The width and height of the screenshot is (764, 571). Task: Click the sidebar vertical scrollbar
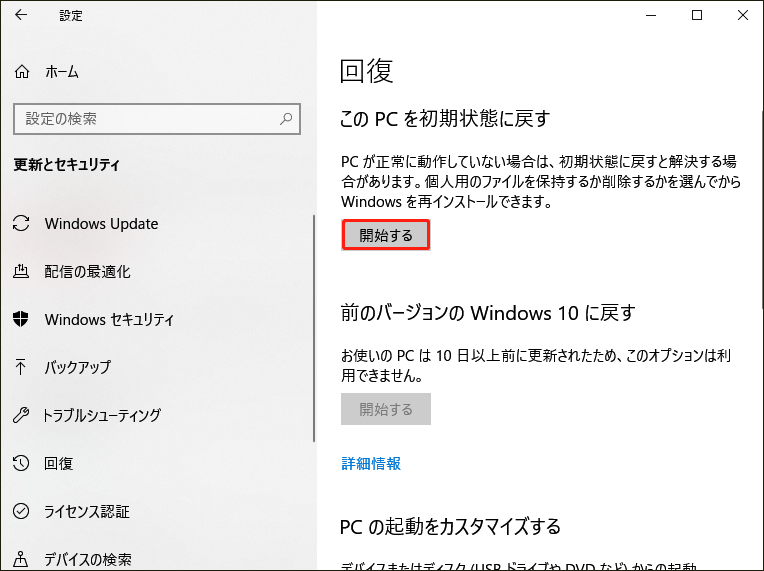(x=314, y=329)
